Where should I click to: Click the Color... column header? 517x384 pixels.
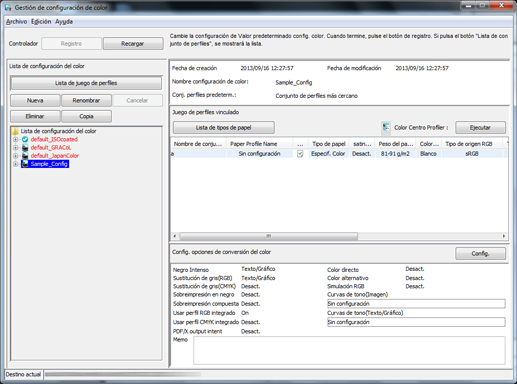429,144
